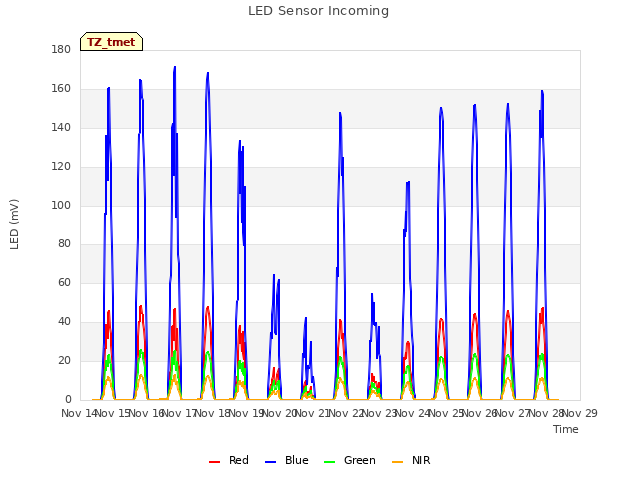Viewport: 640px width, 480px height.
Task: Click the chart title LED Sensor Incoming
Action: (x=318, y=11)
